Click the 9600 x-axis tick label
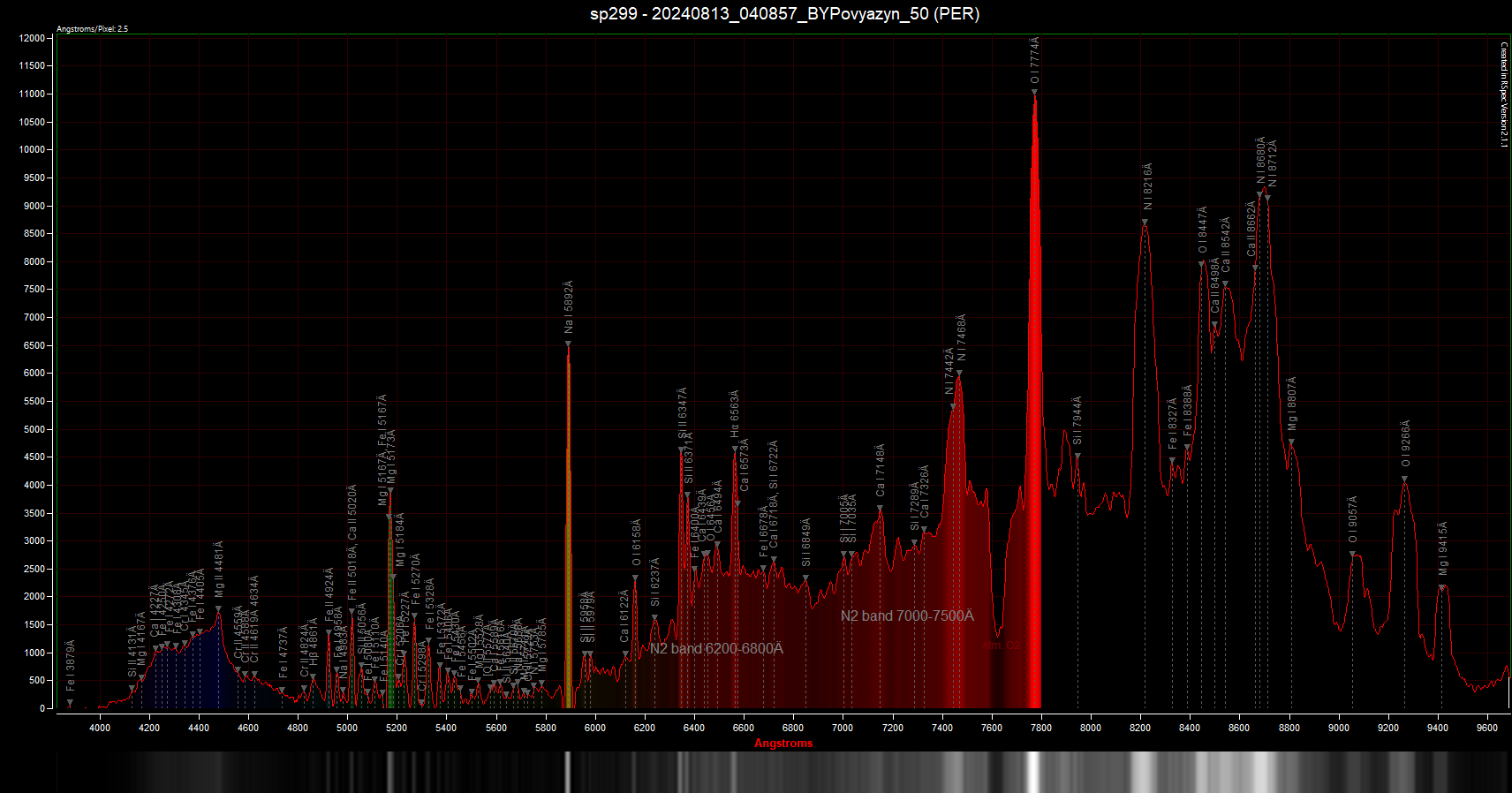Screen dimensions: 1512x793 (1487, 728)
